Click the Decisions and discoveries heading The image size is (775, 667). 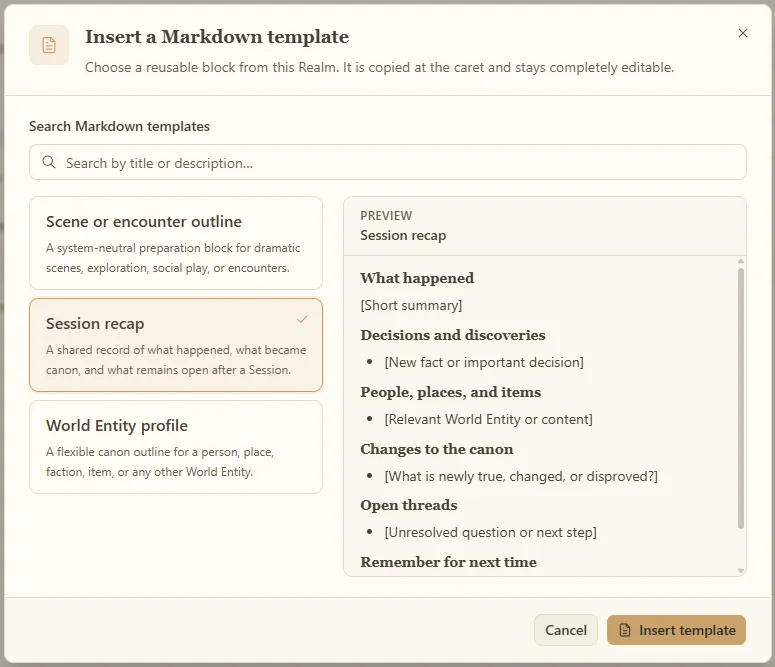click(453, 335)
